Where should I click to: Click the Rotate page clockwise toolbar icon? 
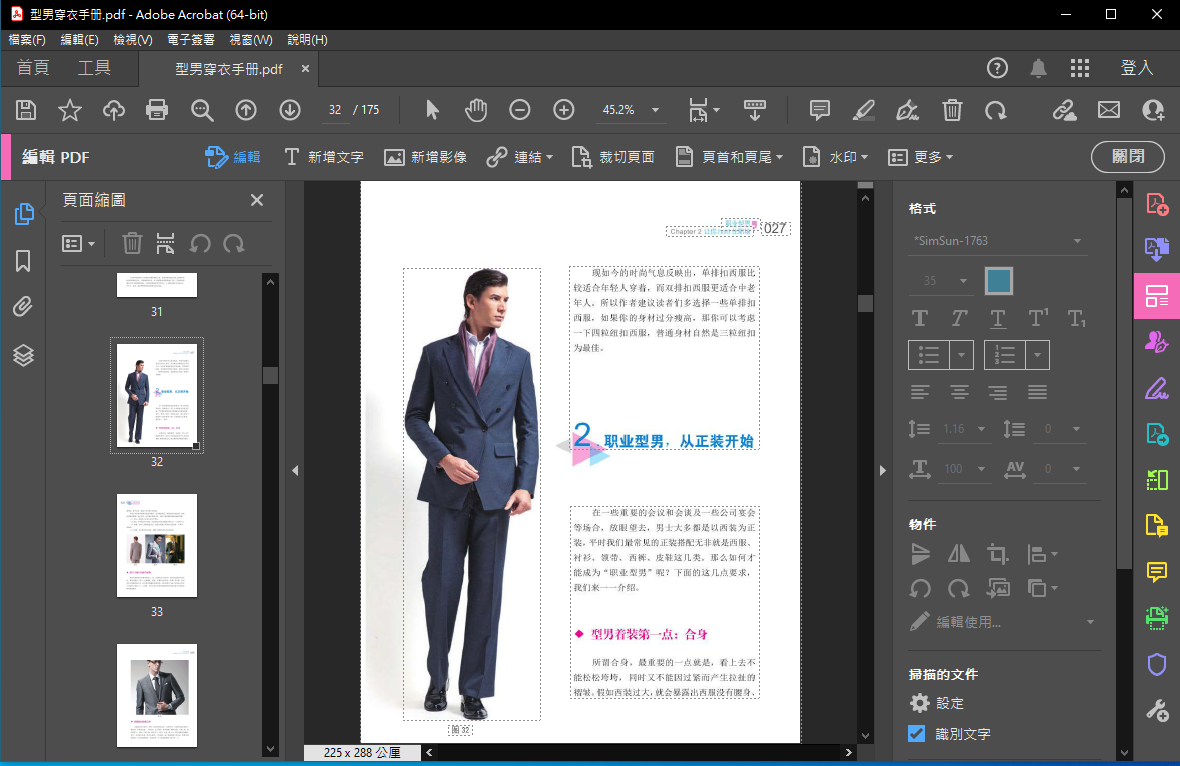(x=995, y=110)
